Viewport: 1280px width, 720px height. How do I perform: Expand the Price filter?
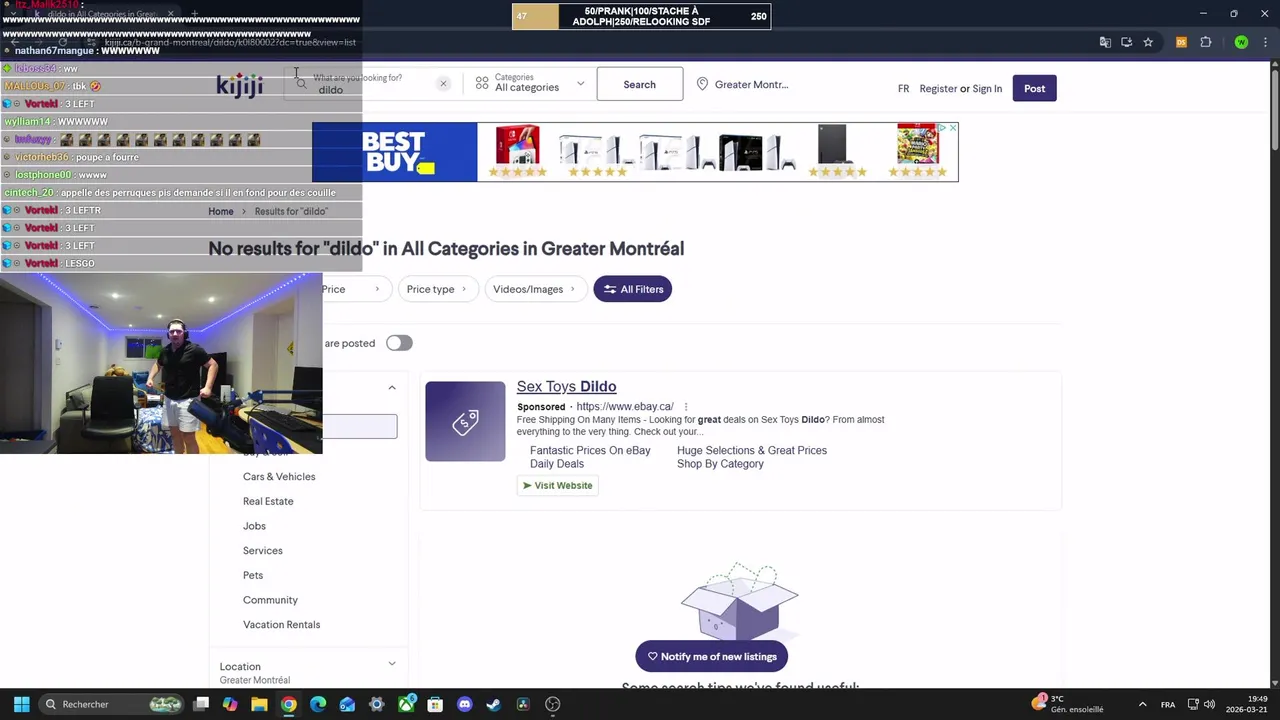351,289
